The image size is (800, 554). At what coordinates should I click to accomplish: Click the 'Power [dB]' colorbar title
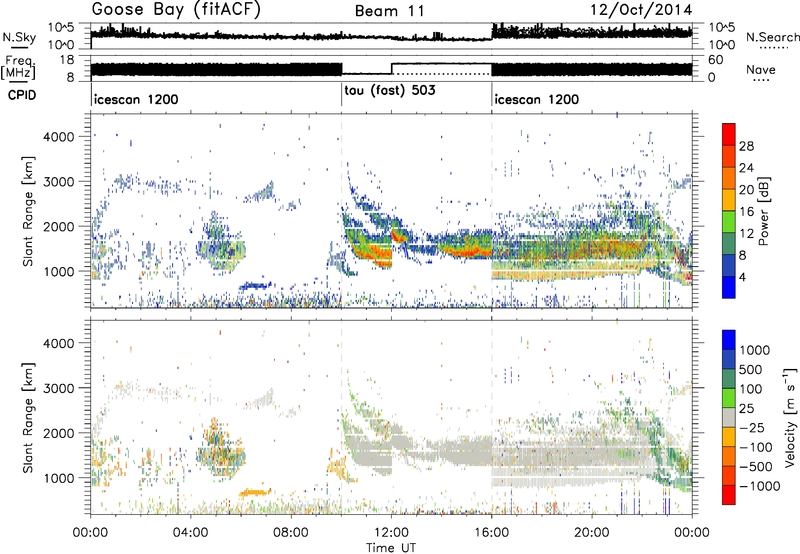[763, 211]
